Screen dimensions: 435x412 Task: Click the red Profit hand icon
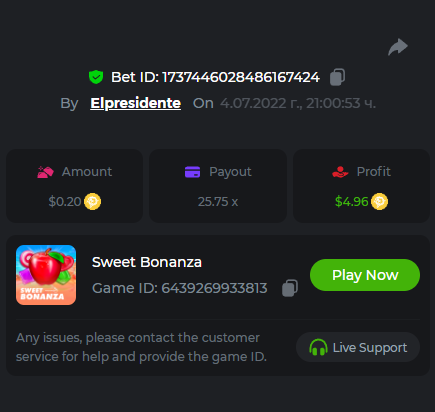pyautogui.click(x=340, y=172)
